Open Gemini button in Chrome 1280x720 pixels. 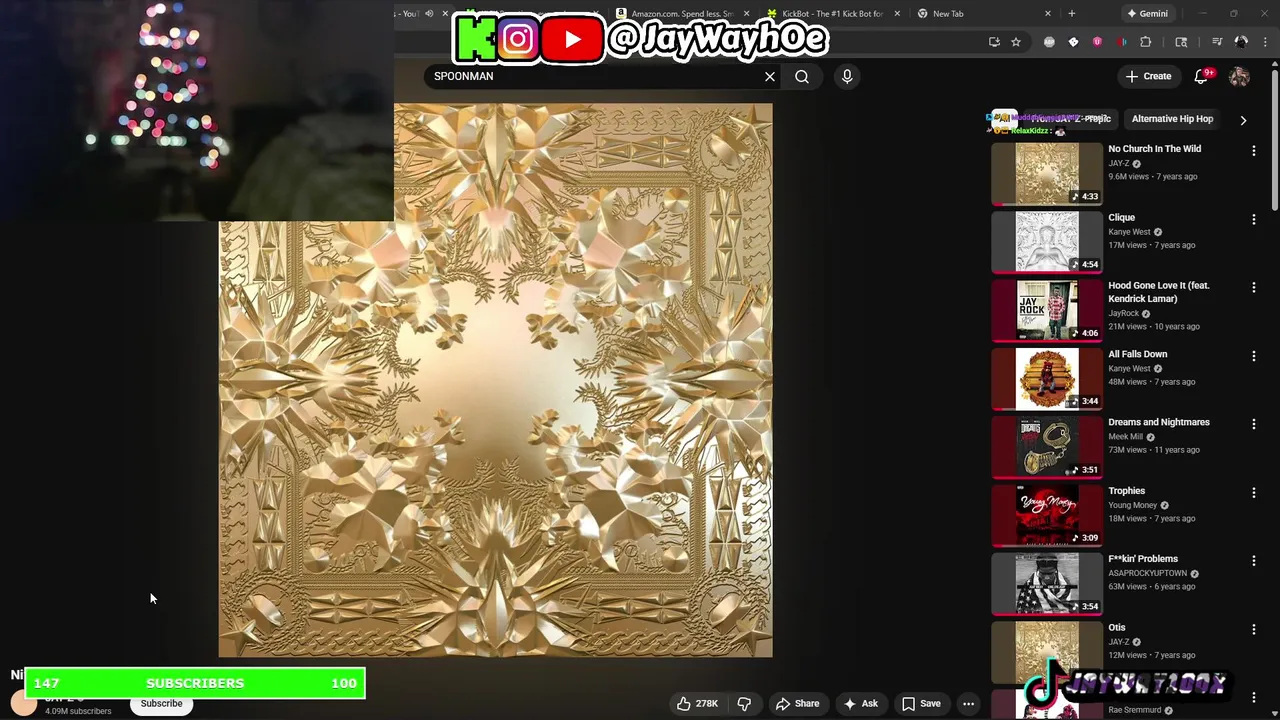tap(1147, 13)
